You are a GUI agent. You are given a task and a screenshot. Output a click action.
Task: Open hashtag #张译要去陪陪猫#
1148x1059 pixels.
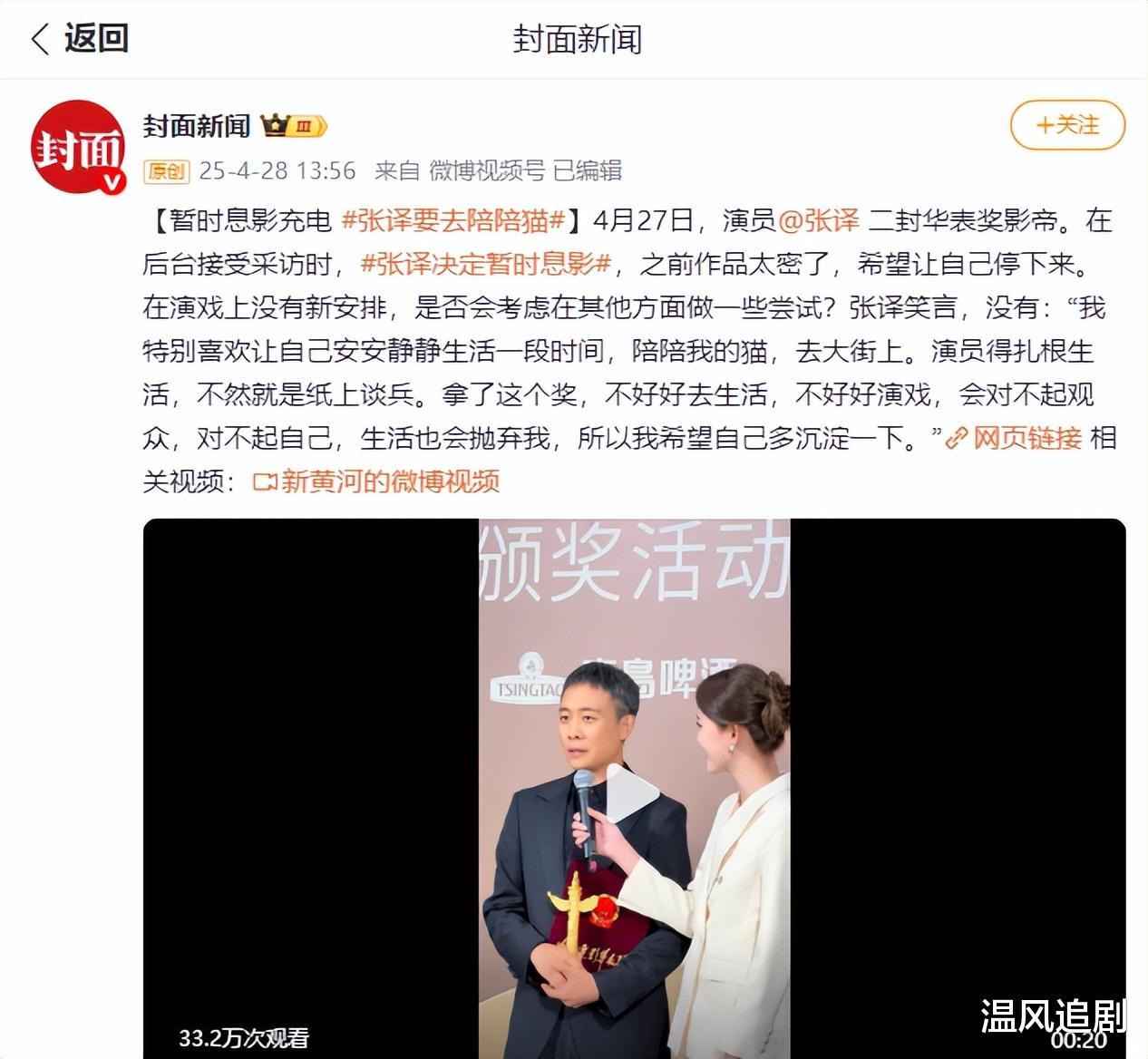(453, 220)
